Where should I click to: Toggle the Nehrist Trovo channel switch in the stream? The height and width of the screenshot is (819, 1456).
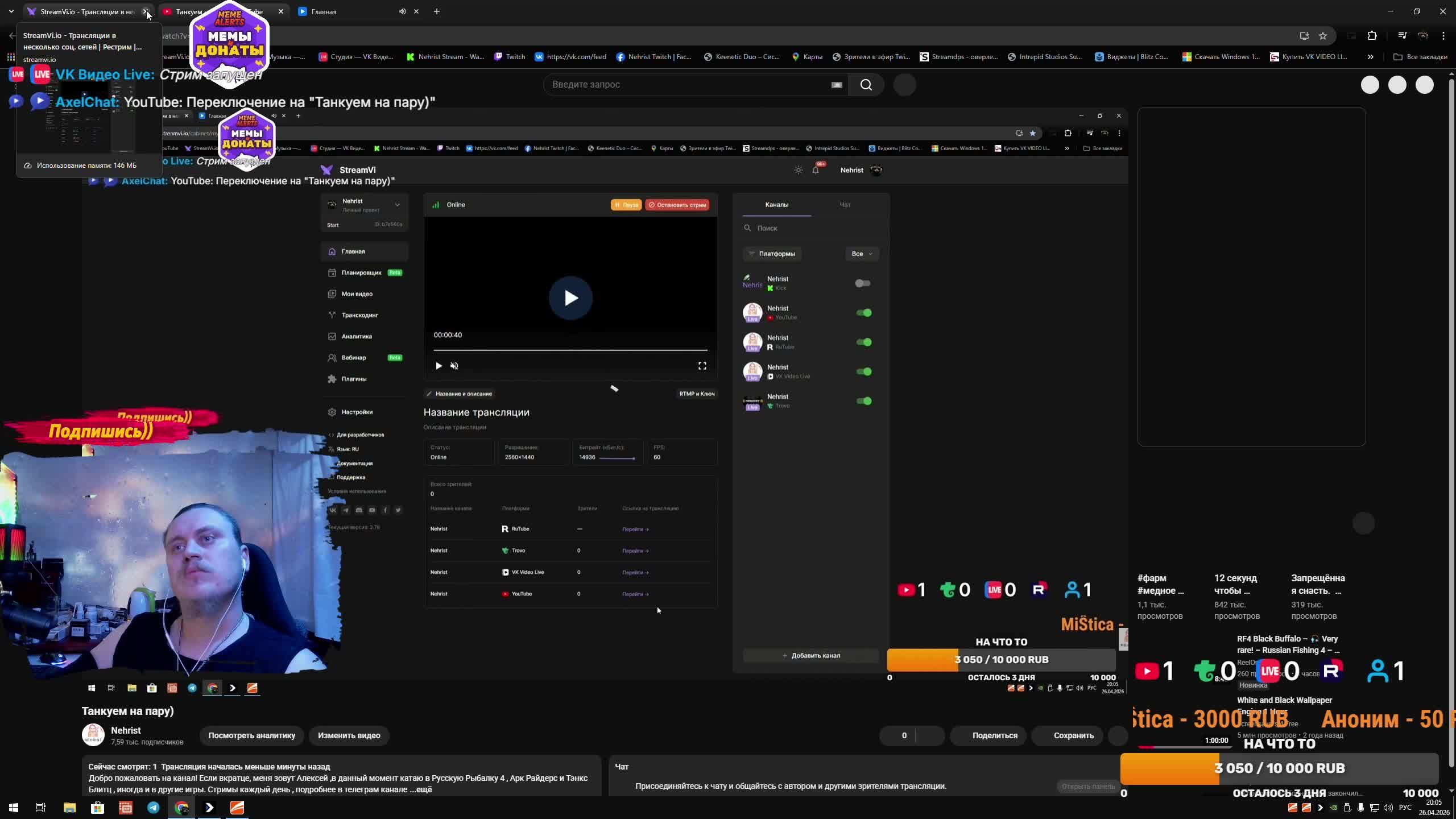click(x=864, y=402)
